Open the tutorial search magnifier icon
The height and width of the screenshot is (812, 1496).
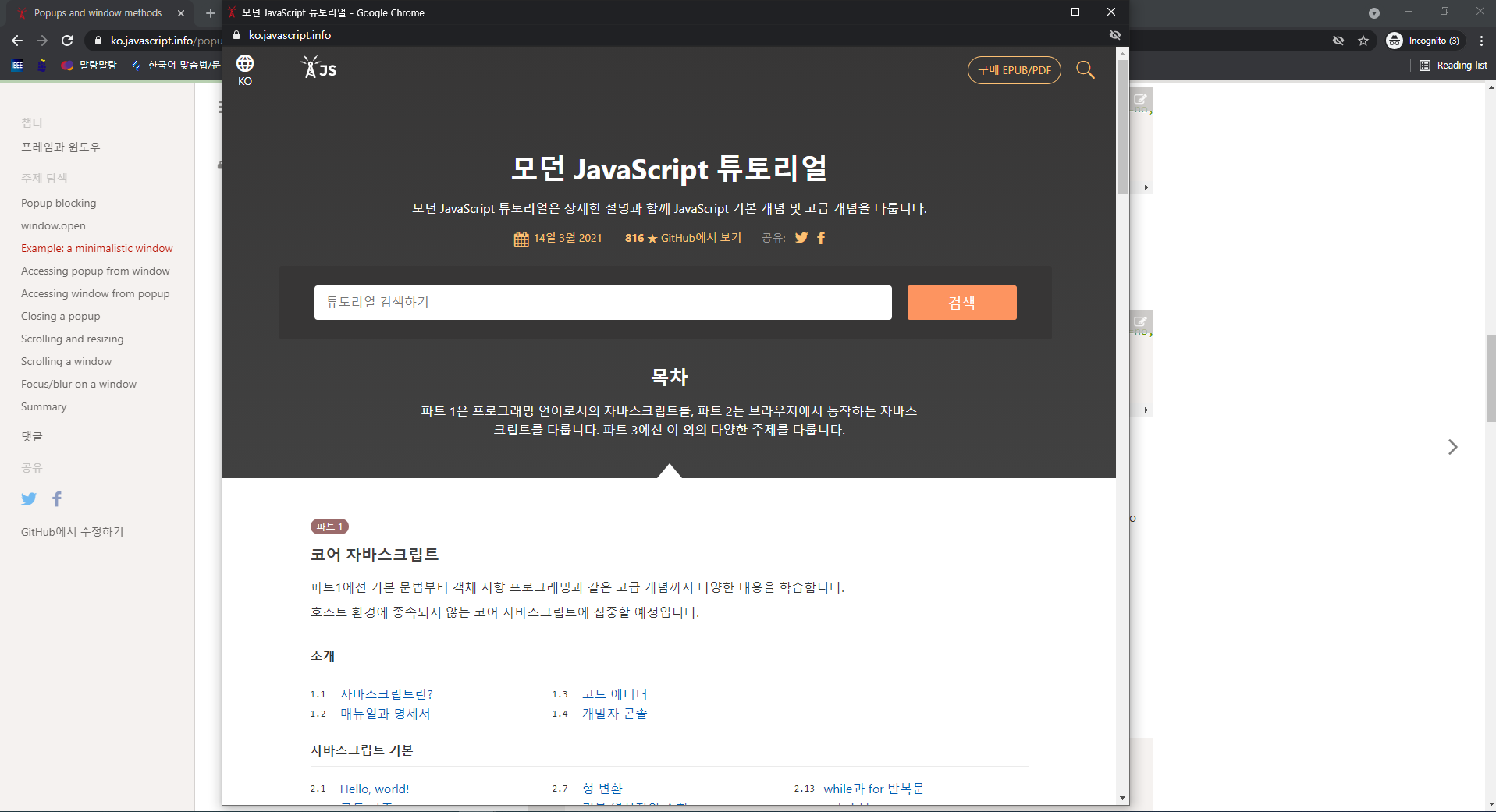click(x=1086, y=70)
